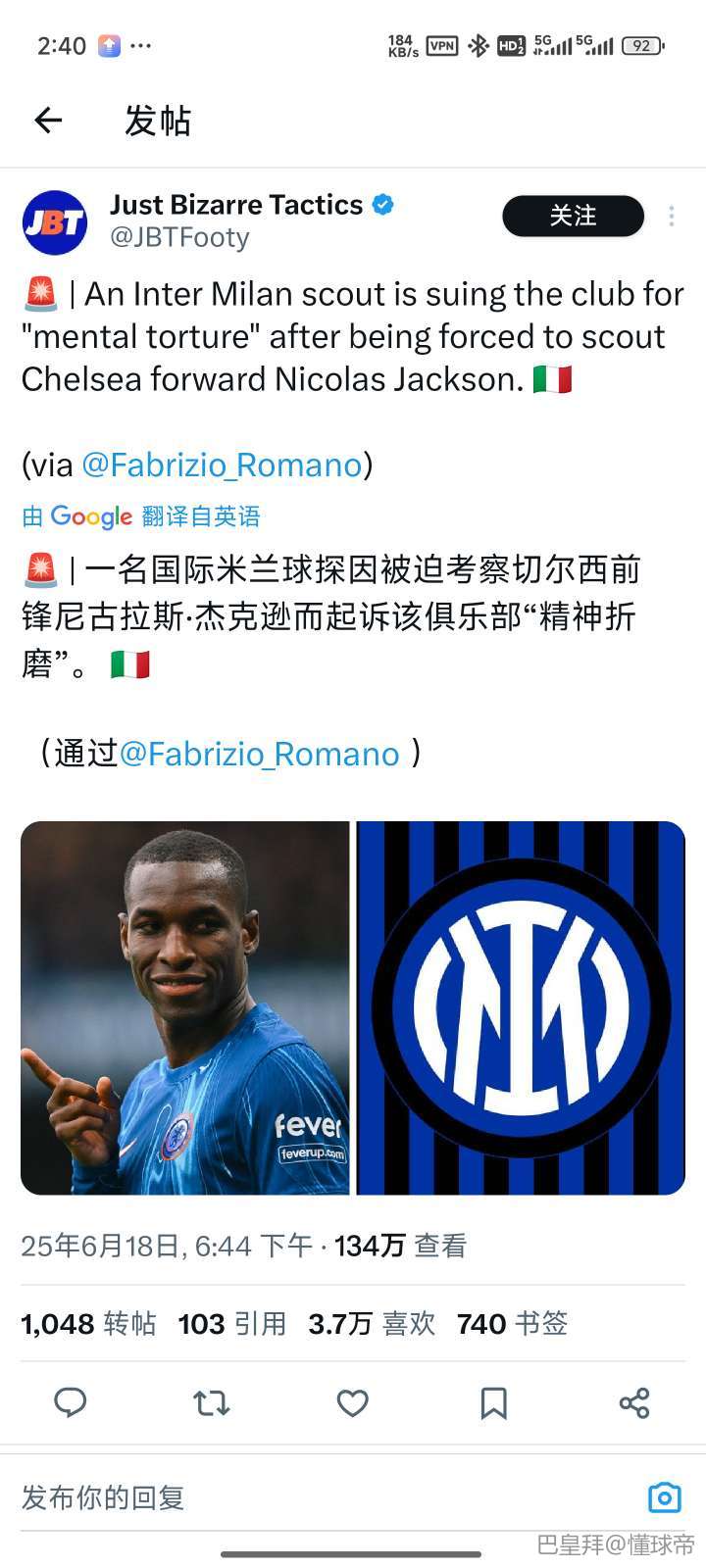Tap the repost arrows icon

point(211,1403)
